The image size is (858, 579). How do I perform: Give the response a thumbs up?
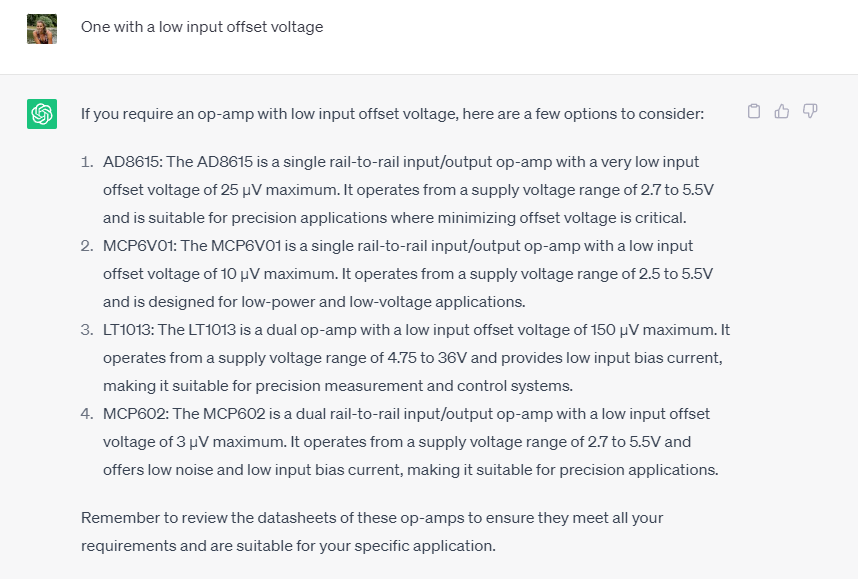pos(782,111)
